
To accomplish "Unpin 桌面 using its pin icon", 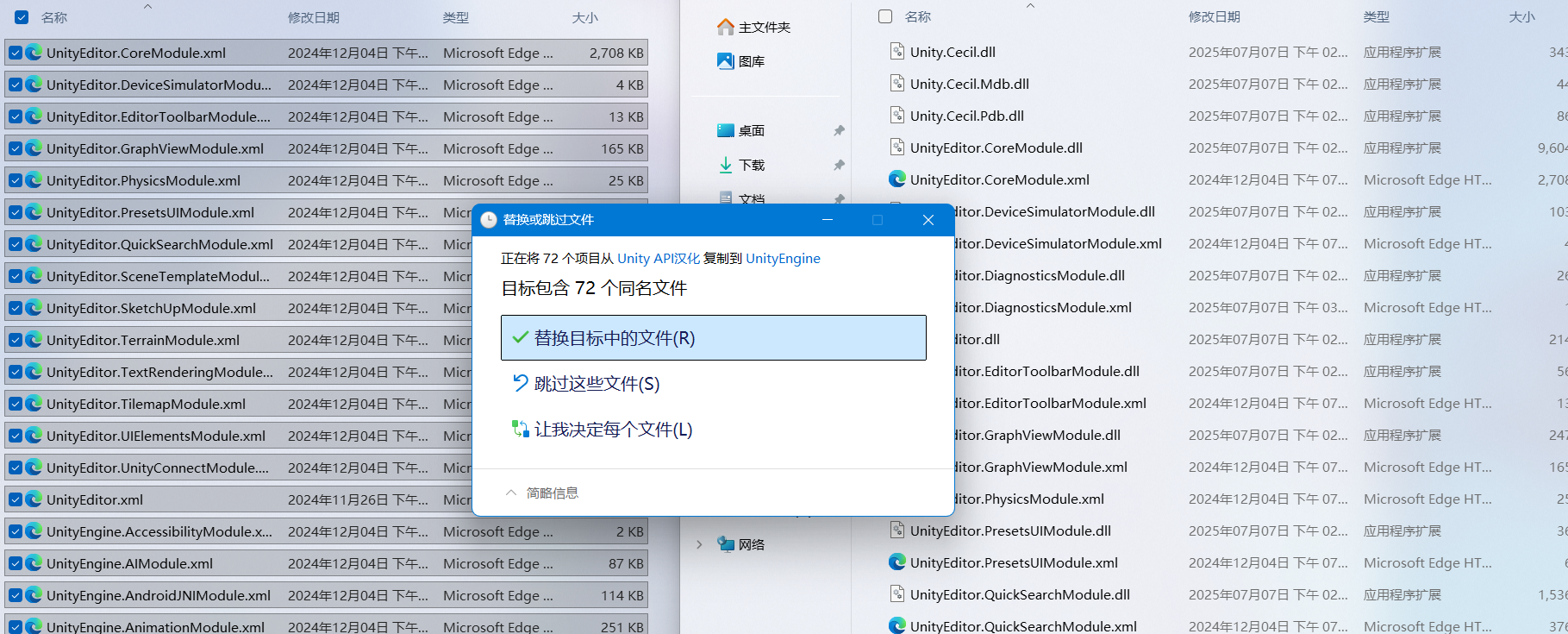I will tap(839, 130).
